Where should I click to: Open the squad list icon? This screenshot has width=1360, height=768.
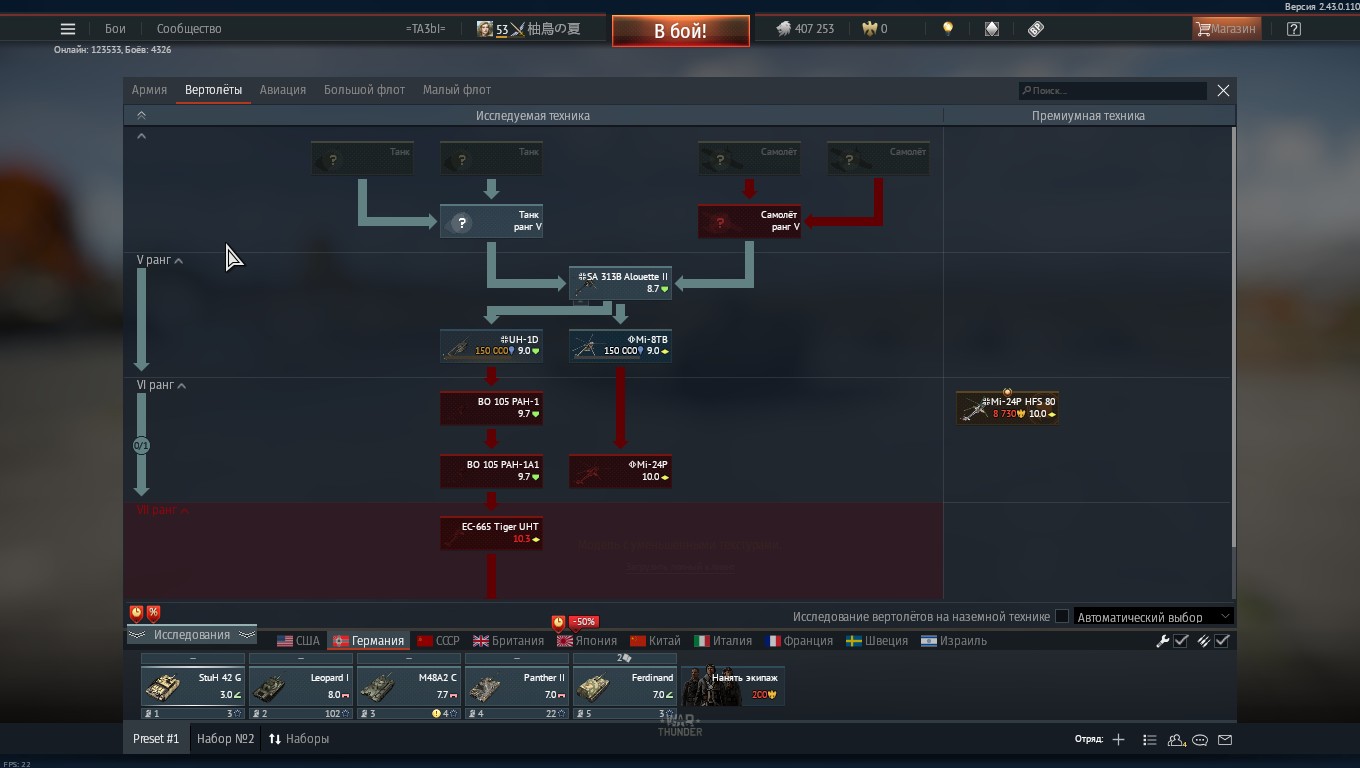tap(1150, 740)
